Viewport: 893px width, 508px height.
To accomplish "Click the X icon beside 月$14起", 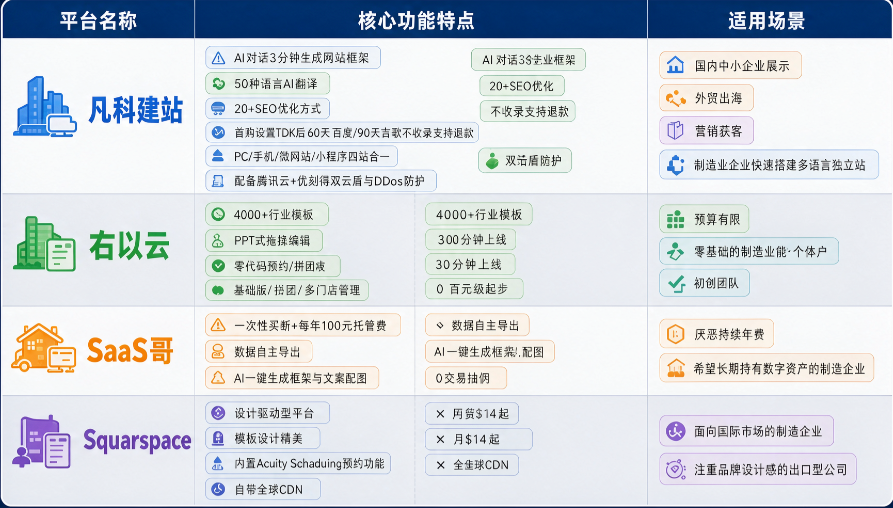I will tap(440, 440).
